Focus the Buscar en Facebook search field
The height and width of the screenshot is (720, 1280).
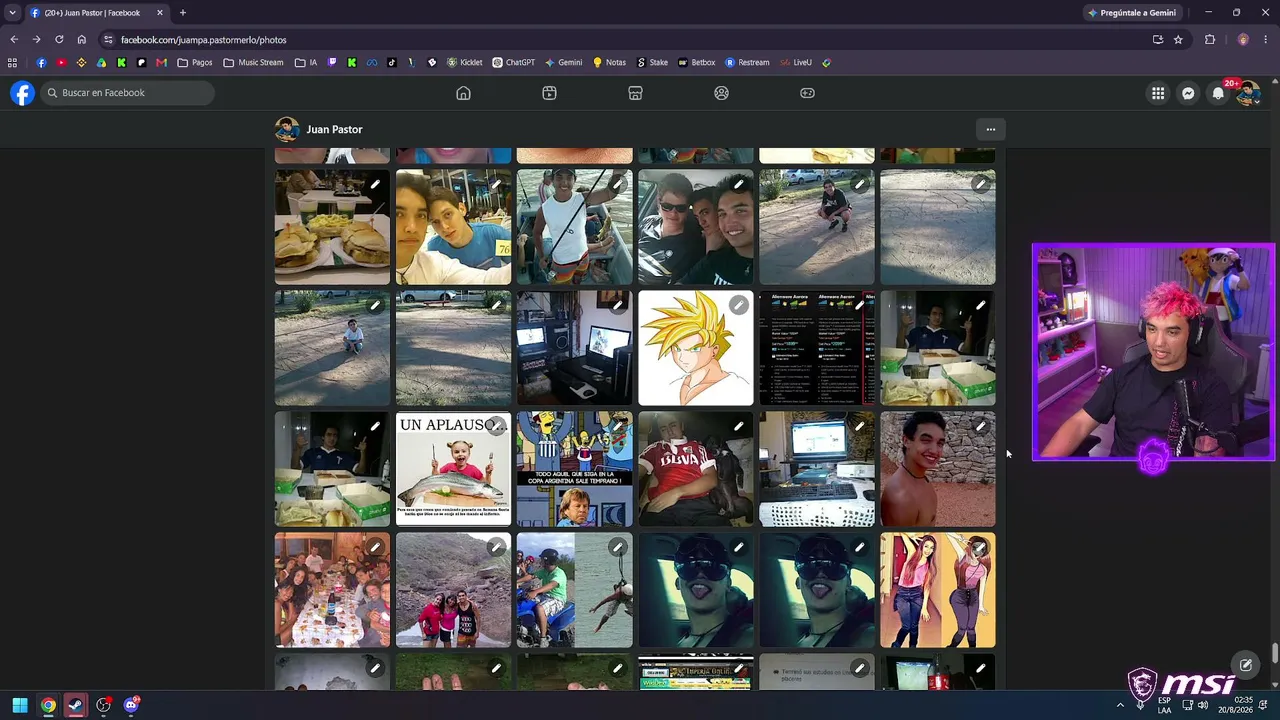coord(128,93)
